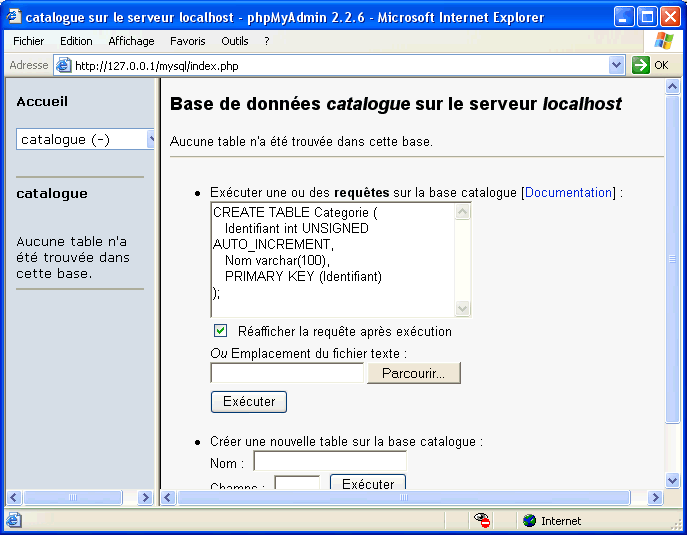Viewport: 687px width, 535px height.
Task: Click main vertical scrollbar thumb
Action: 672,259
